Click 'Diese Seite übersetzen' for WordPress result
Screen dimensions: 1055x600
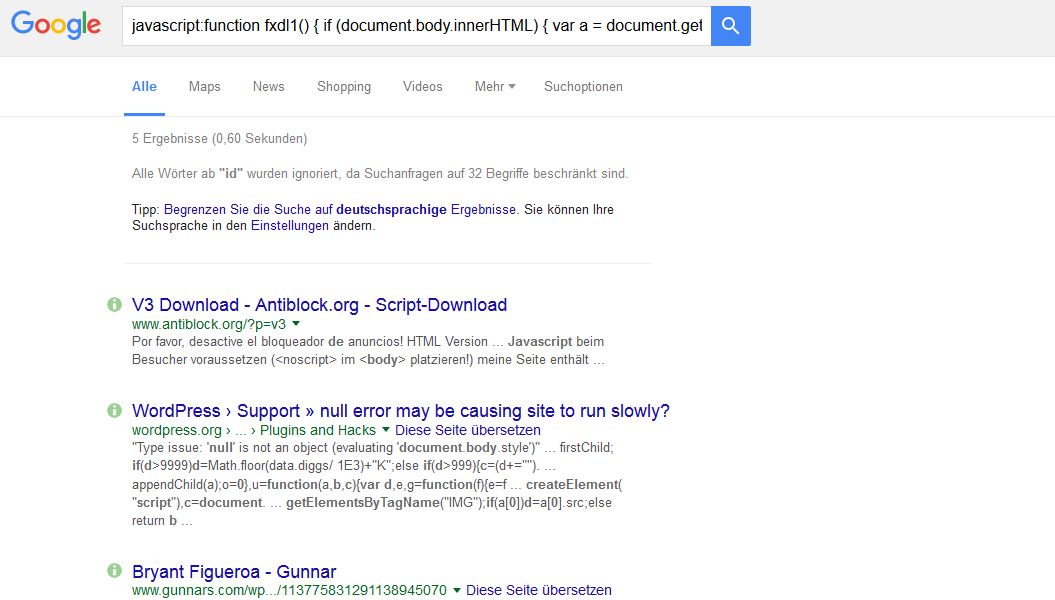(468, 430)
